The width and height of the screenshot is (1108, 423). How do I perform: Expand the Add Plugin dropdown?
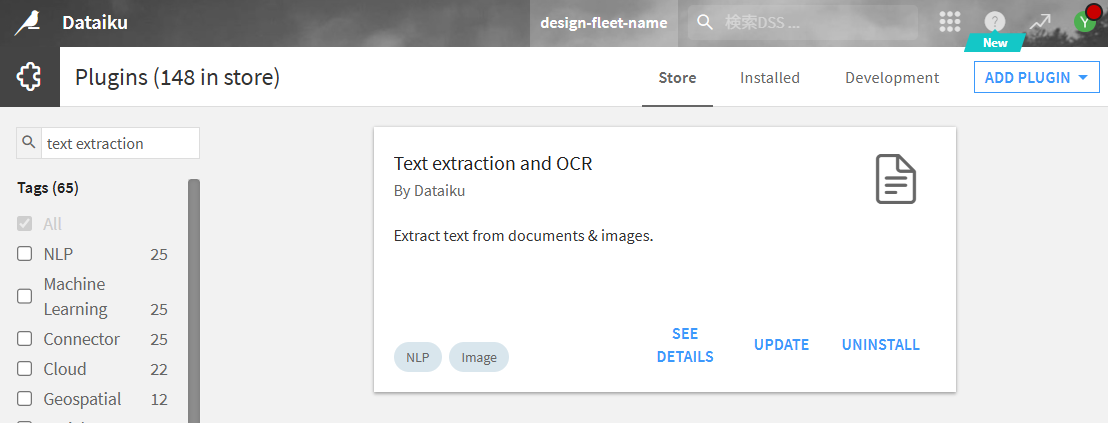coord(1036,77)
